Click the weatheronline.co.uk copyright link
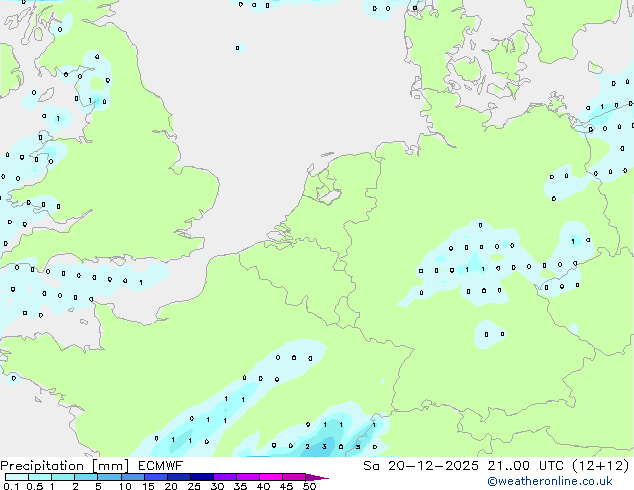This screenshot has width=634, height=490. point(550,481)
